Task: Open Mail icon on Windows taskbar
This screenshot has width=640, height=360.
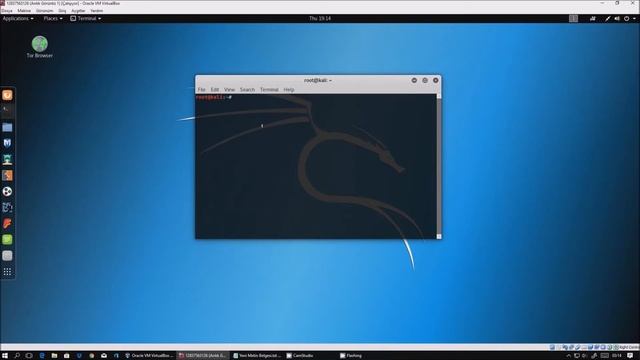Action: coord(104,356)
